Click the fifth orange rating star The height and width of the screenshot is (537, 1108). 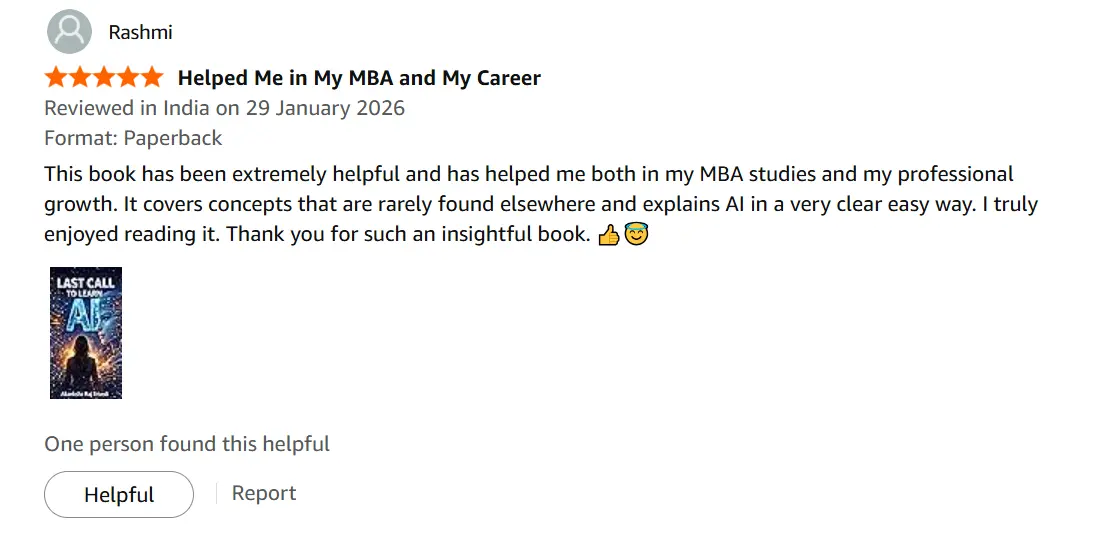151,77
